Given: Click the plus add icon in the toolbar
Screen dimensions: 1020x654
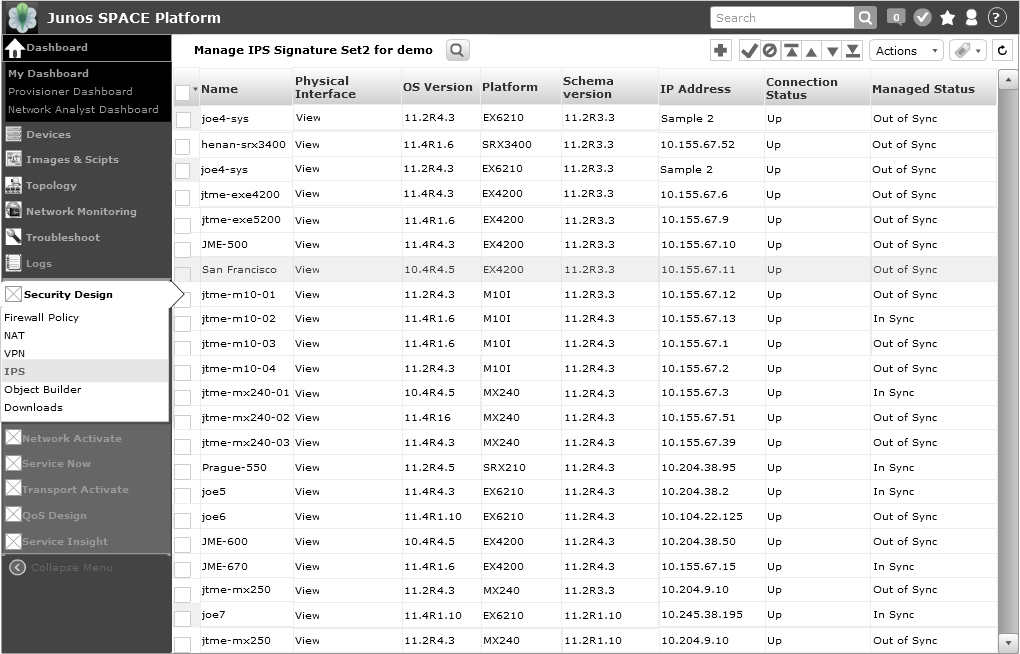Looking at the screenshot, I should point(720,50).
